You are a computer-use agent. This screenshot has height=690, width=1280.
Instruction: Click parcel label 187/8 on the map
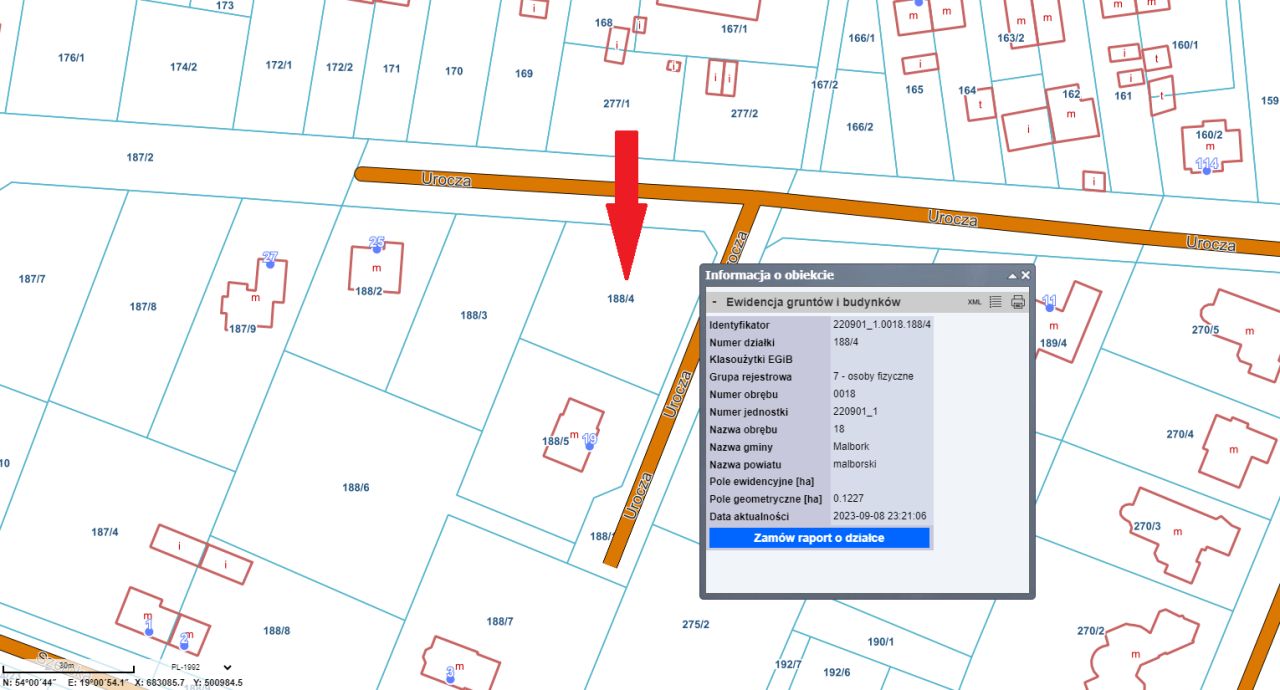point(143,307)
